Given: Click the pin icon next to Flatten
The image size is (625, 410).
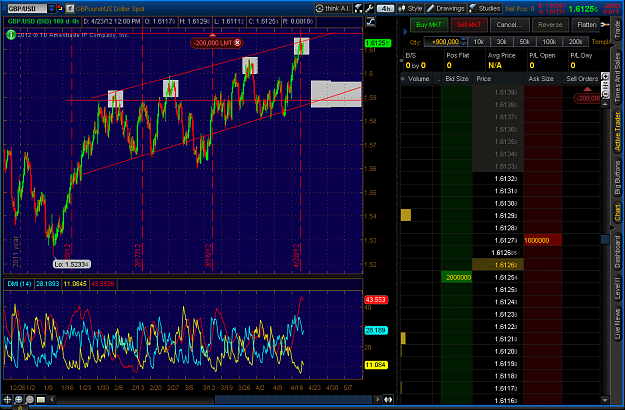Looking at the screenshot, I should 605,25.
